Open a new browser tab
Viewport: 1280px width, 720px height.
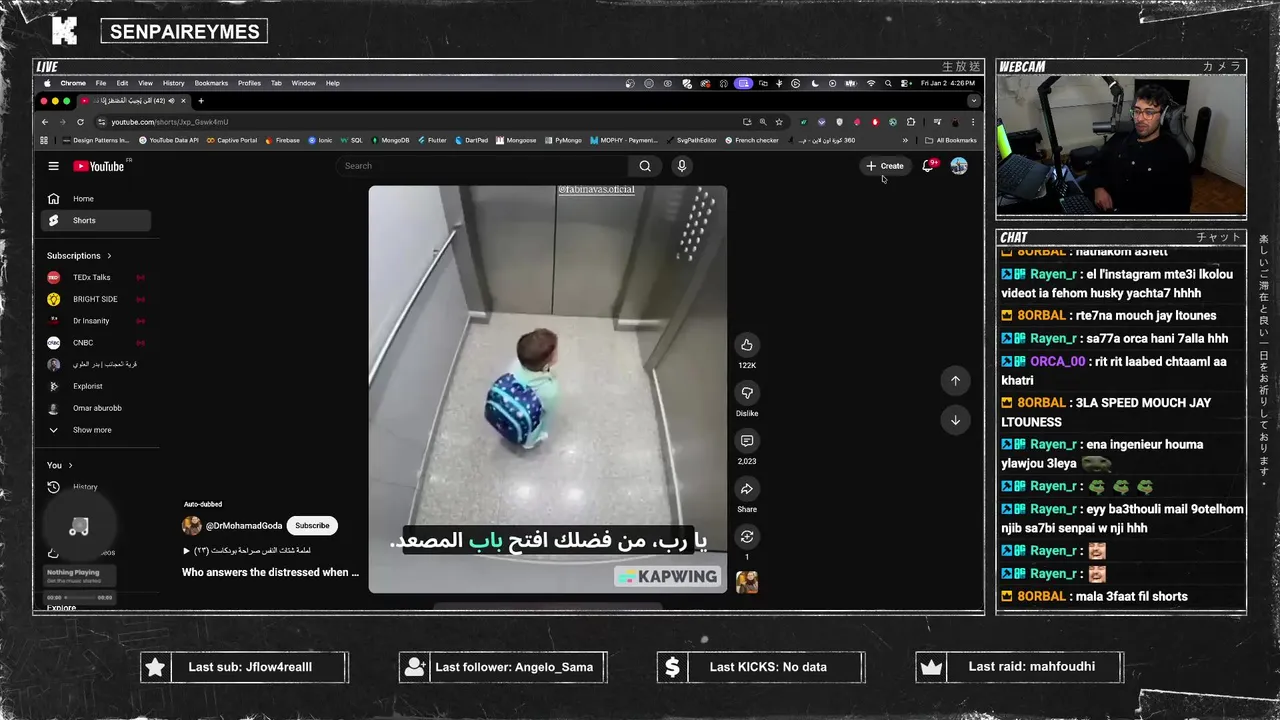tap(201, 101)
